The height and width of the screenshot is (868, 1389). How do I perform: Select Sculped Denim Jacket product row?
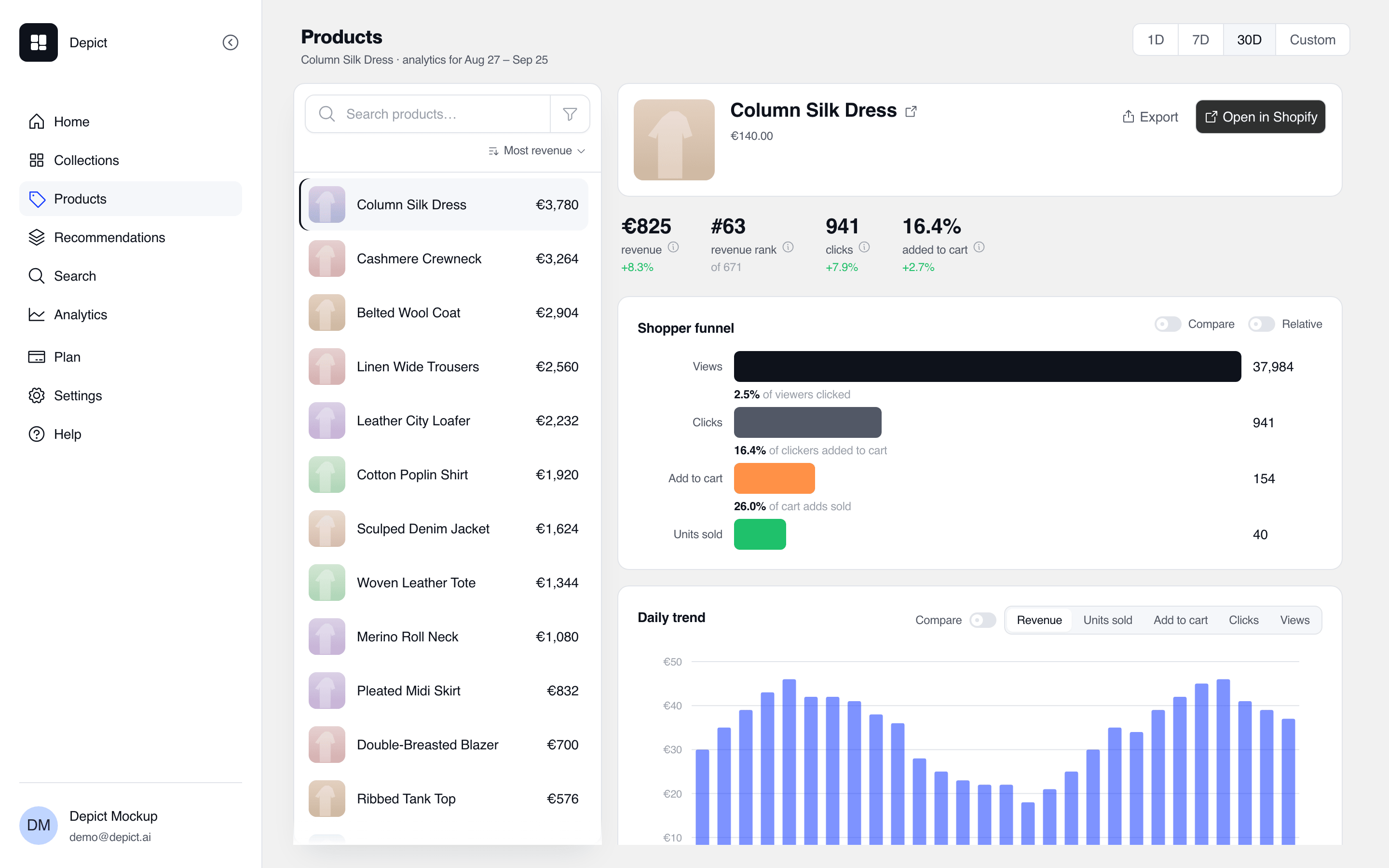click(x=444, y=529)
